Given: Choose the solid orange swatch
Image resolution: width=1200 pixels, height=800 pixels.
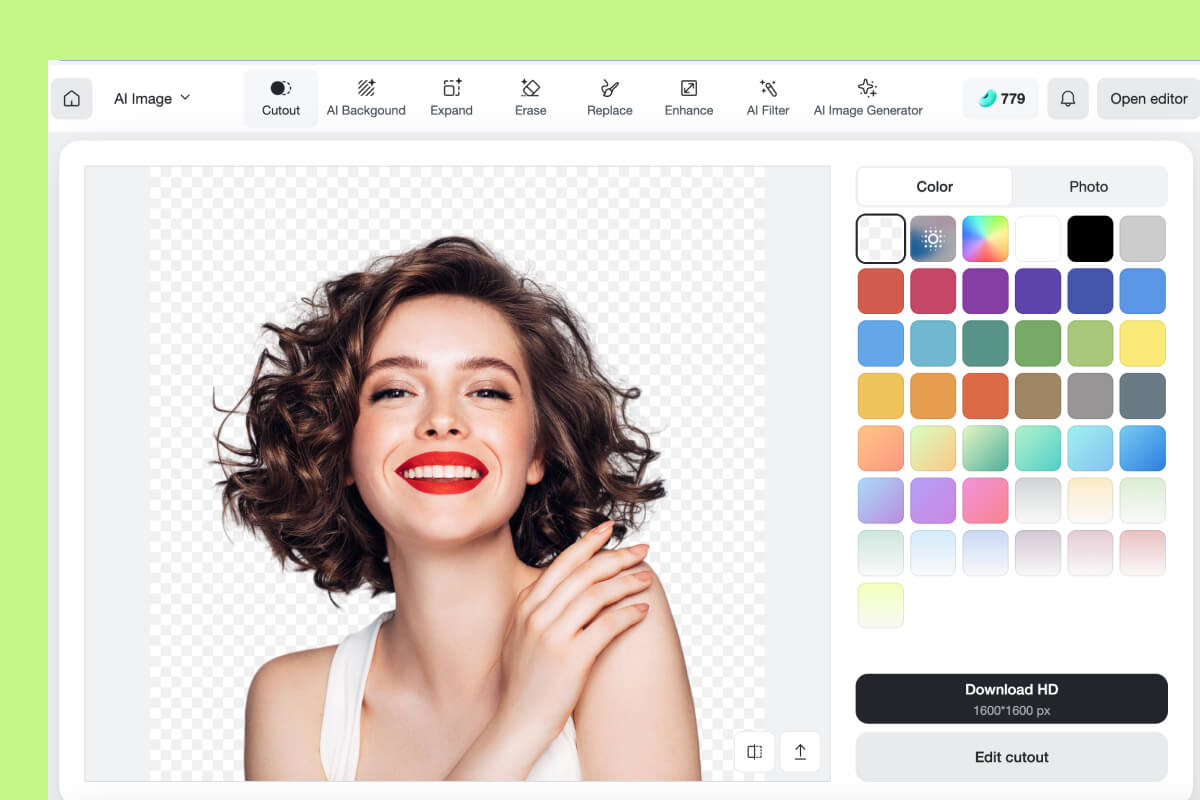Looking at the screenshot, I should [933, 396].
